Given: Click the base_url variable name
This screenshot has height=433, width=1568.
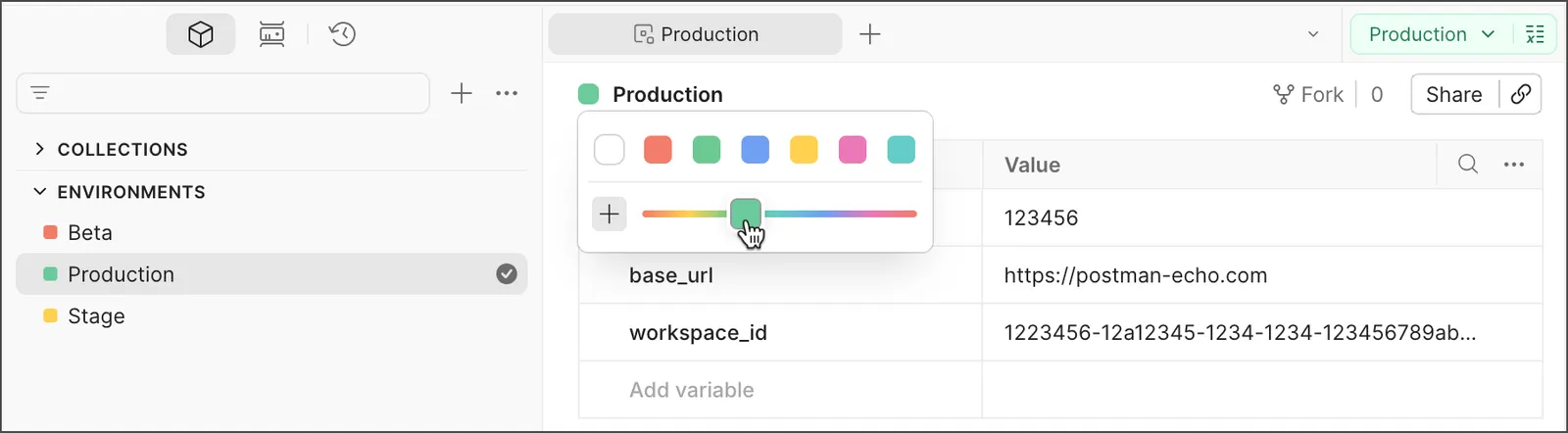Looking at the screenshot, I should pyautogui.click(x=671, y=275).
